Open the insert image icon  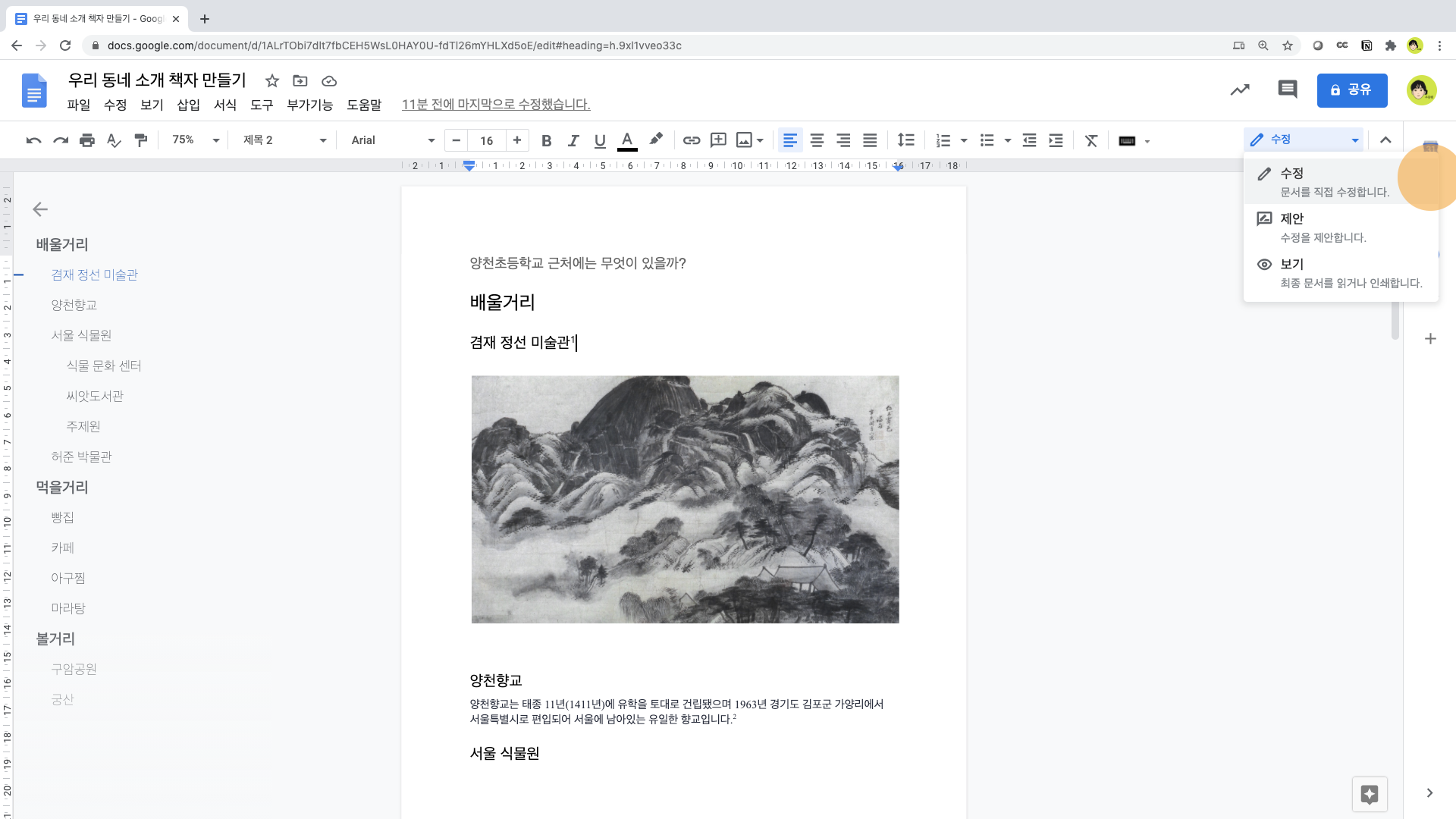(x=744, y=140)
